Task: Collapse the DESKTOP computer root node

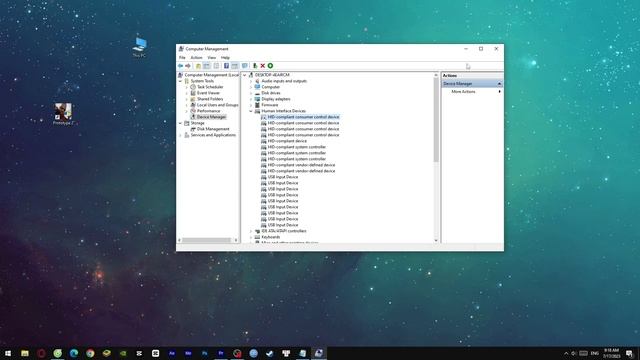Action: click(x=245, y=75)
